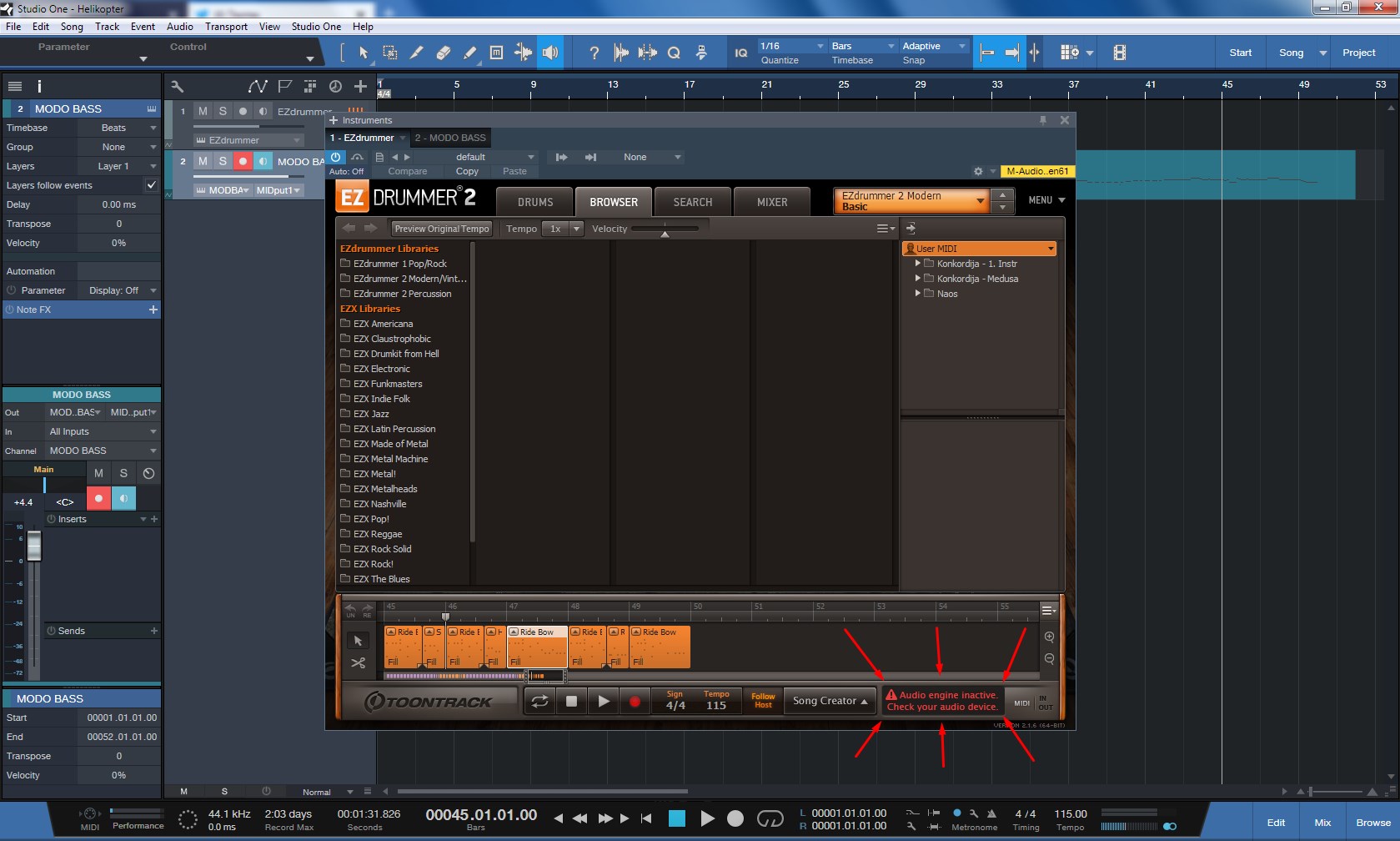Zoom in on EZdrummer song track
The image size is (1400, 841).
(1049, 637)
